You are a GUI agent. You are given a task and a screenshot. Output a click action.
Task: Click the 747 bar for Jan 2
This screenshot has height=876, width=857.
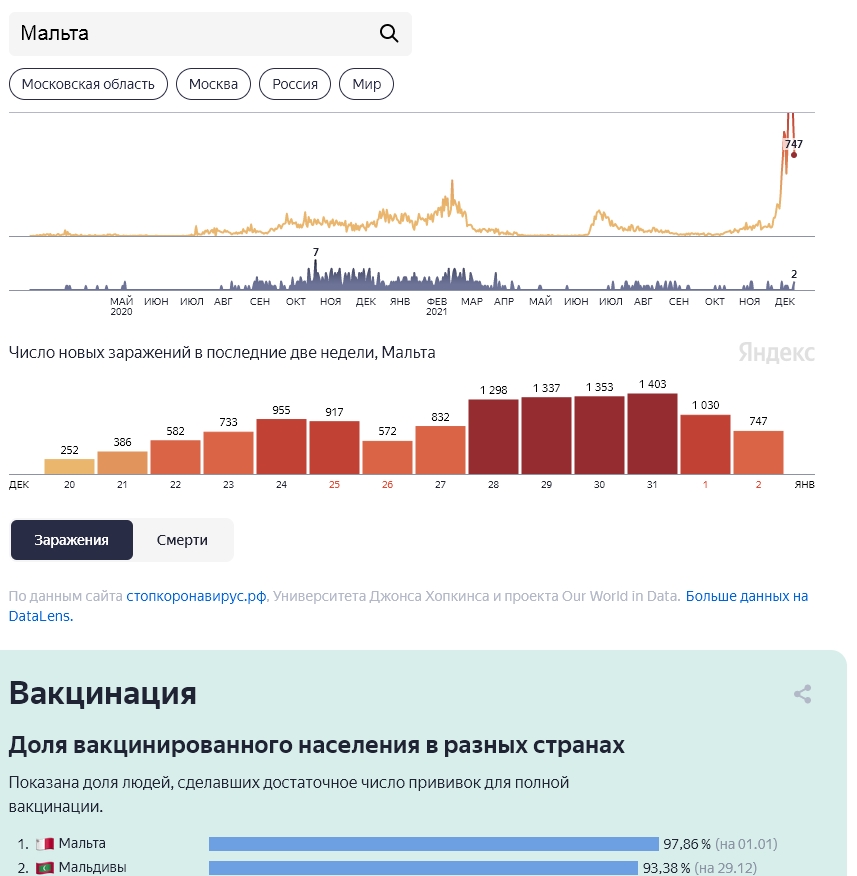[759, 453]
